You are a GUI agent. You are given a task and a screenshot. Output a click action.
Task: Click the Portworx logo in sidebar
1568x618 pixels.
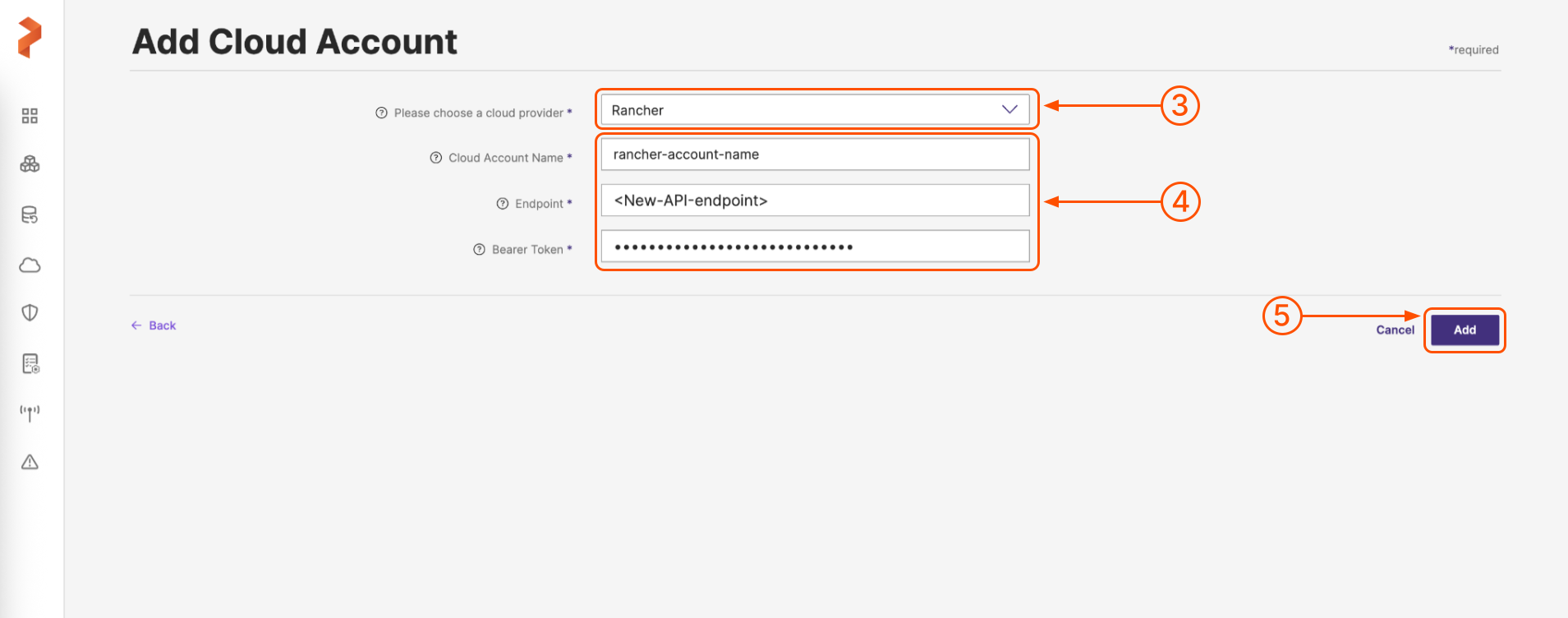tap(30, 38)
